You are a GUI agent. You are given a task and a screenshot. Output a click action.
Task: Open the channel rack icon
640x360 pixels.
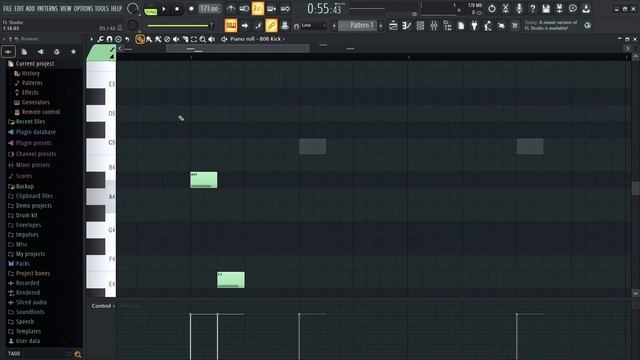pyautogui.click(x=420, y=26)
